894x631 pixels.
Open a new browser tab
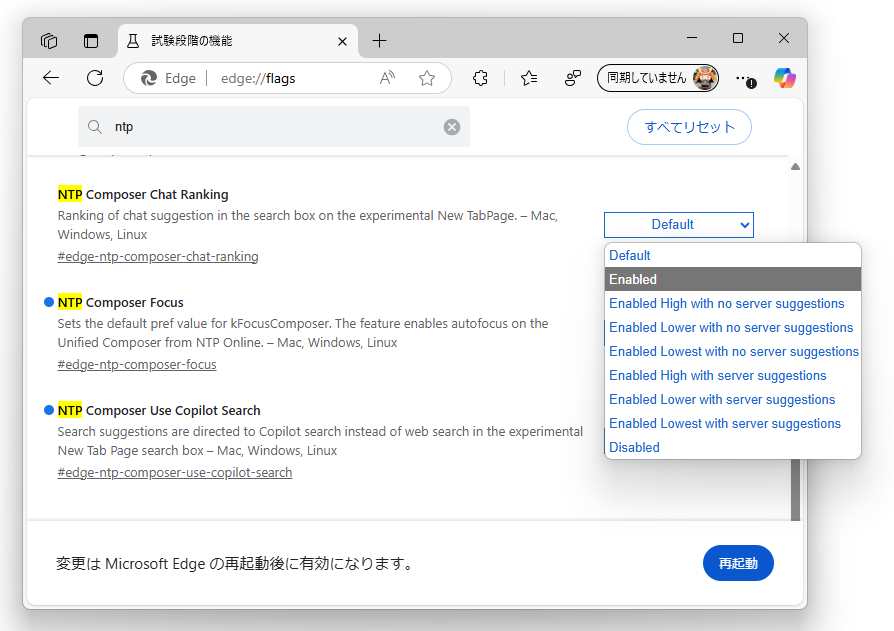(379, 41)
